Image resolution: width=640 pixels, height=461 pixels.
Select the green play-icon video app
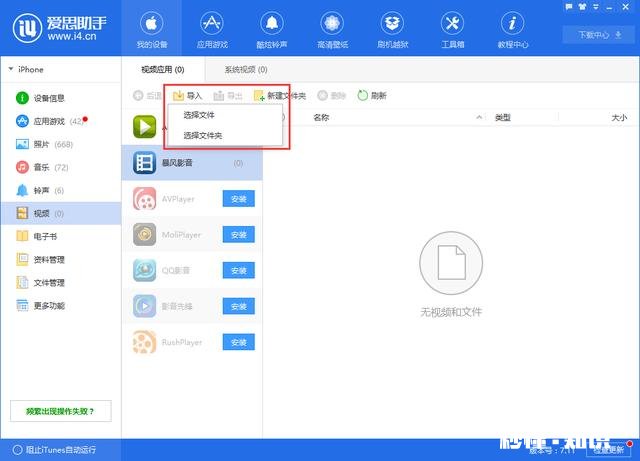pos(144,127)
